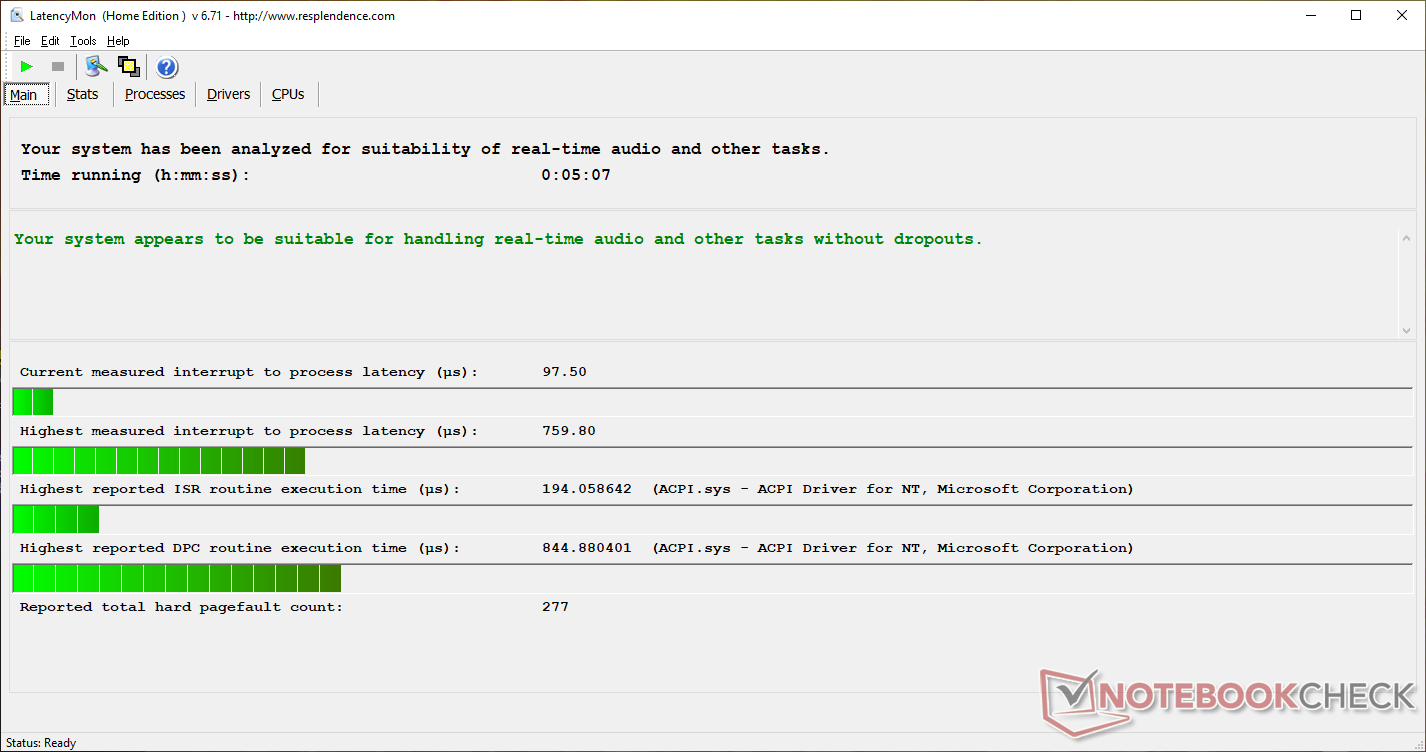Image resolution: width=1426 pixels, height=752 pixels.
Task: Click 'Reported total hard pagefault count' label
Action: pos(181,607)
